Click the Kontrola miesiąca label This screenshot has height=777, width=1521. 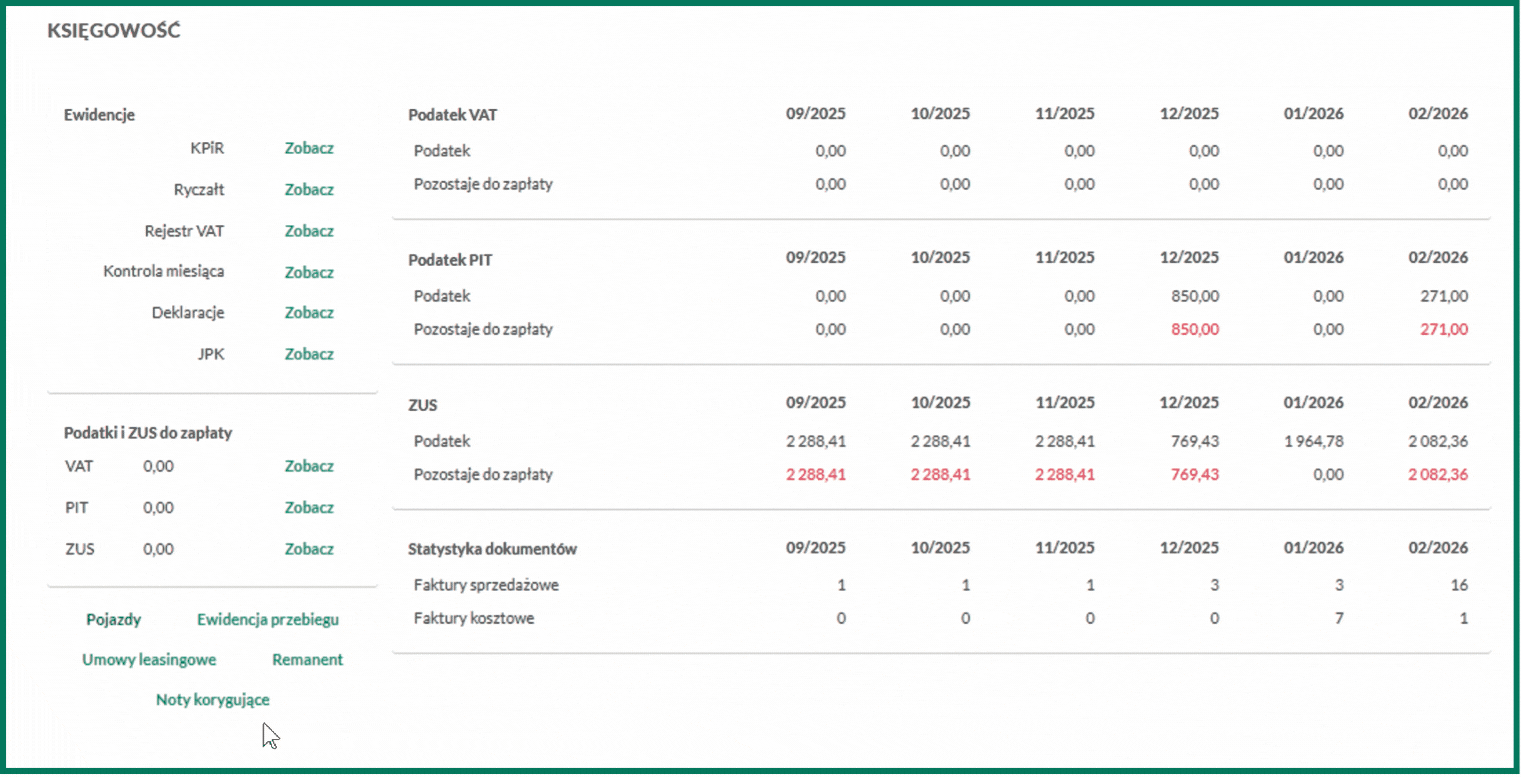[x=164, y=271]
